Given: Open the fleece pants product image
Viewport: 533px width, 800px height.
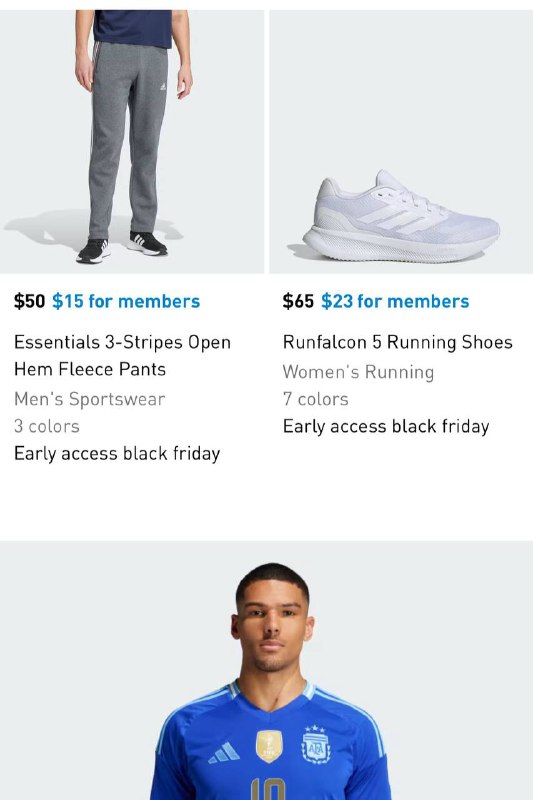Looking at the screenshot, I should 132,141.
